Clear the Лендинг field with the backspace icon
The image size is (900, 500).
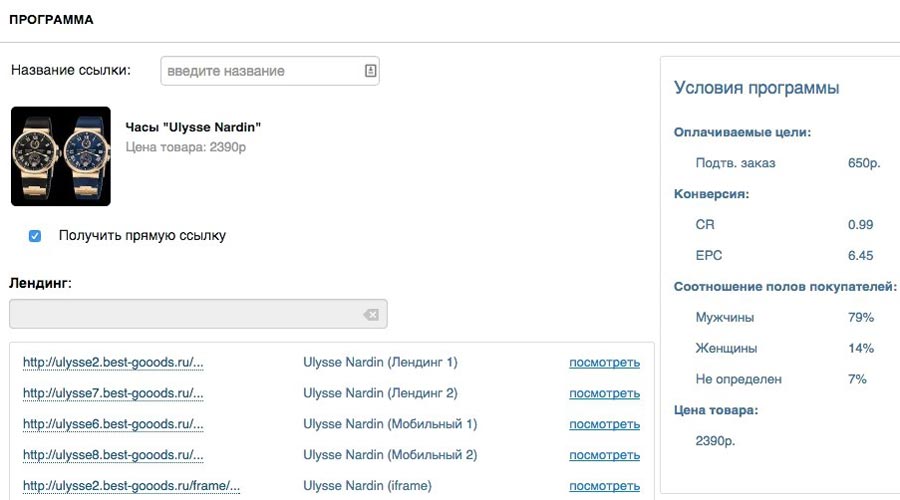(371, 314)
